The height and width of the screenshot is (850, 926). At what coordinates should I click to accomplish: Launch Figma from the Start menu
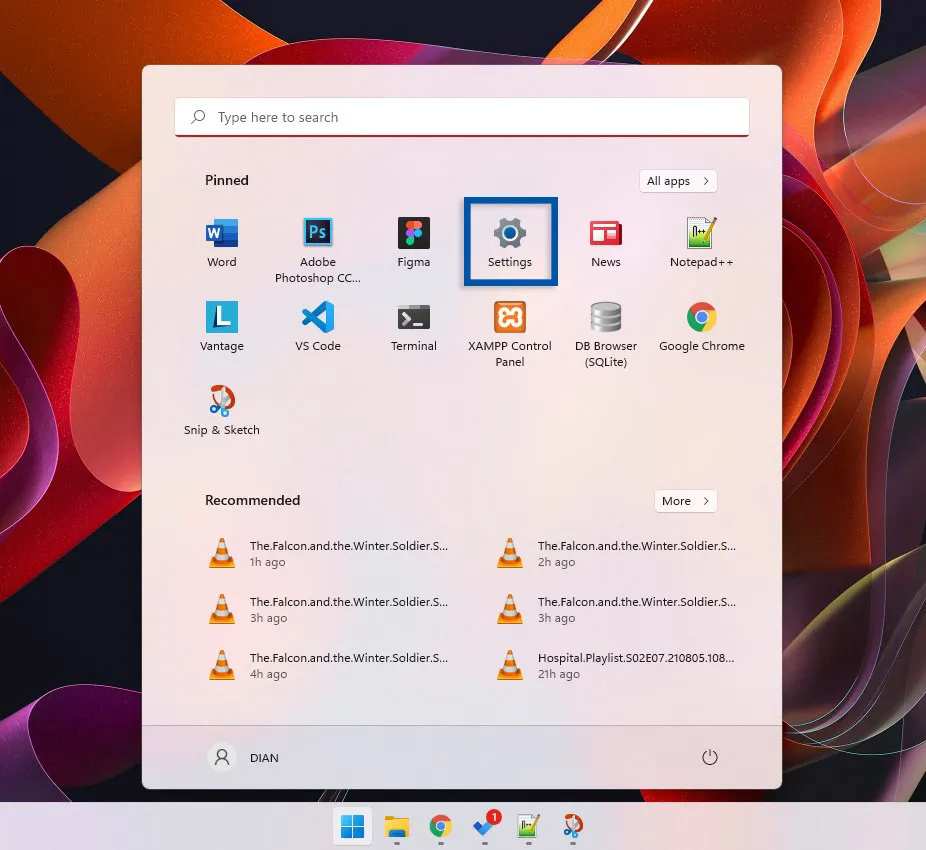(413, 232)
